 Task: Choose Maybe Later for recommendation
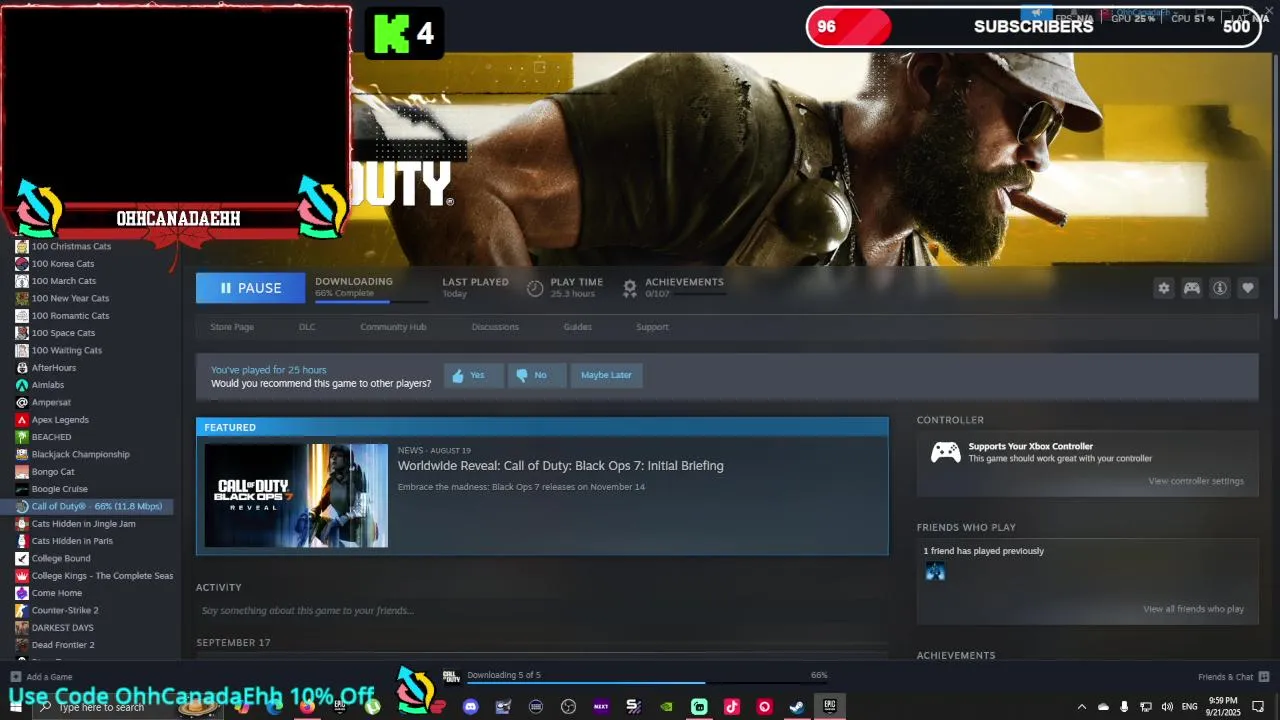pos(606,375)
